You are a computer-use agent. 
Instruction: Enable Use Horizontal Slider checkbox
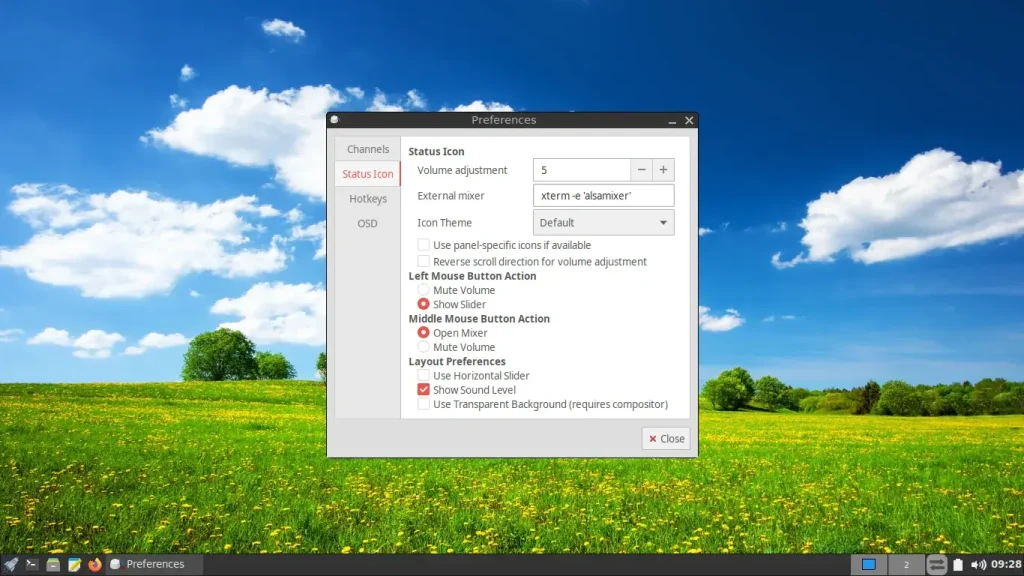[424, 376]
